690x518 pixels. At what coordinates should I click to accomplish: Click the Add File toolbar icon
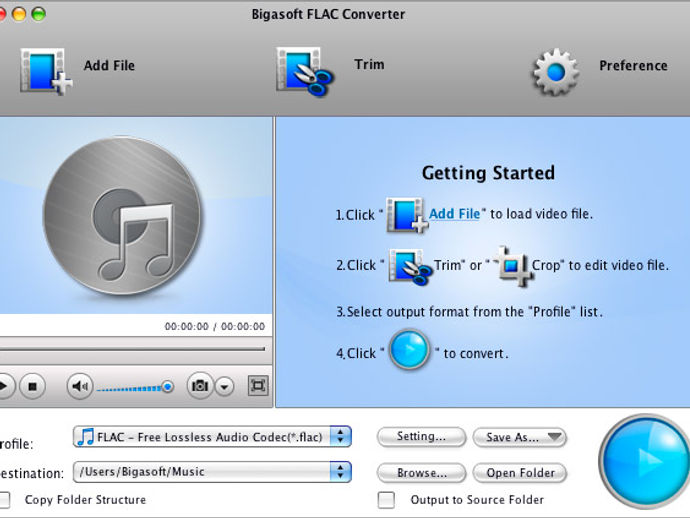[46, 71]
